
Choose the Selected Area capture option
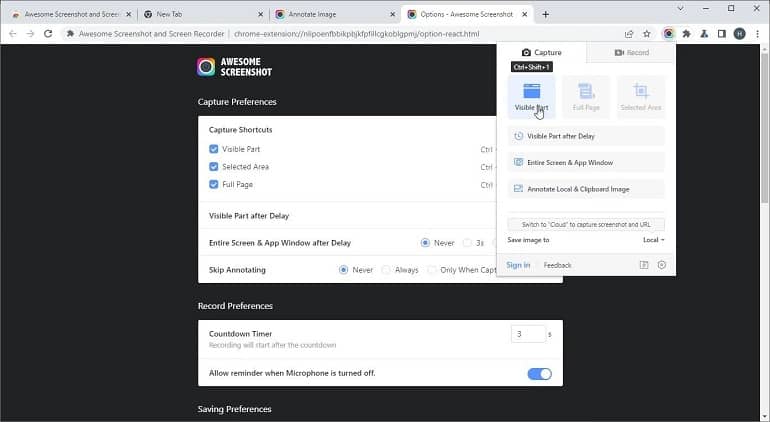pyautogui.click(x=641, y=97)
